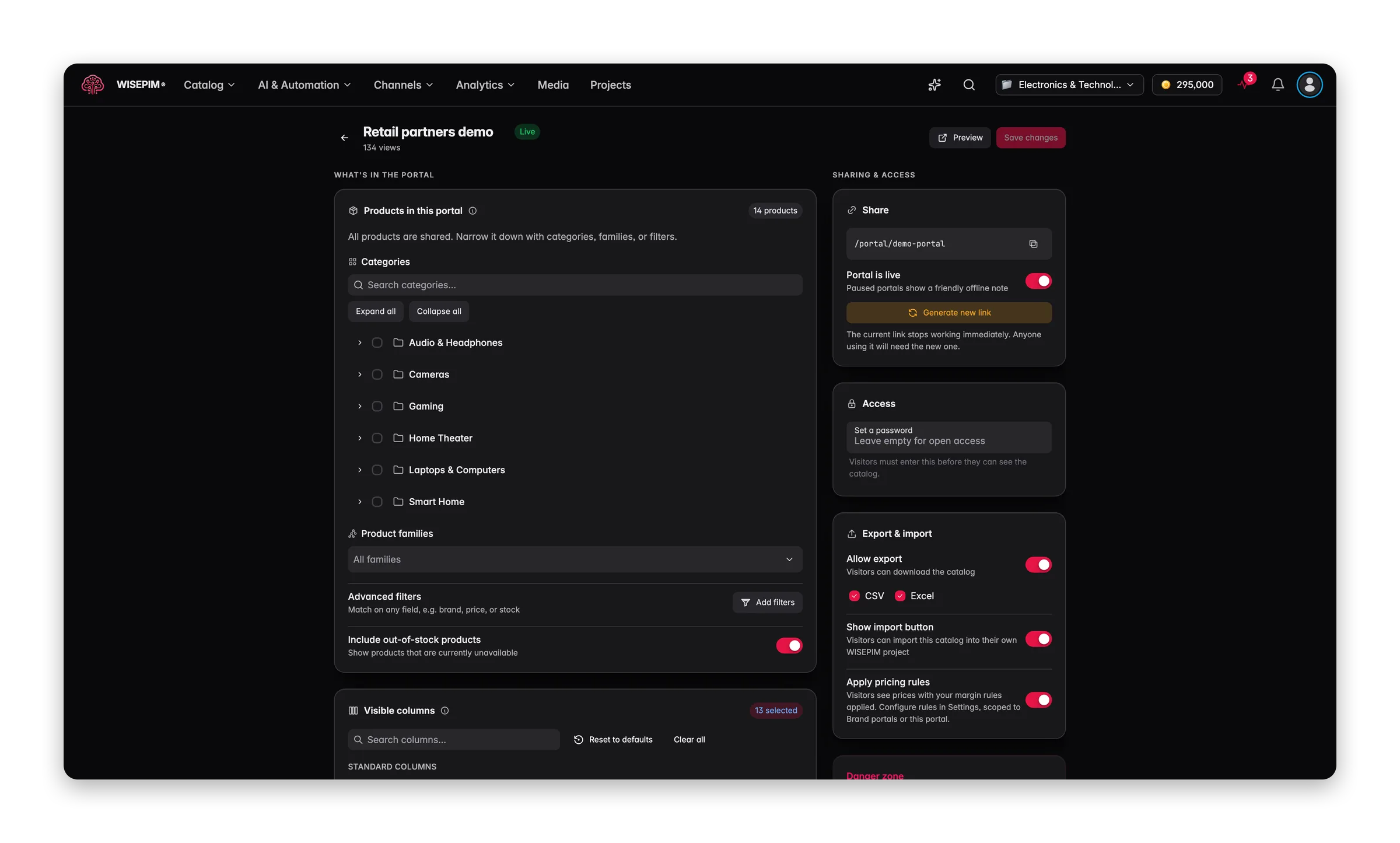Expand the Gaming category chevron
Viewport: 1400px width, 843px height.
pyautogui.click(x=360, y=407)
